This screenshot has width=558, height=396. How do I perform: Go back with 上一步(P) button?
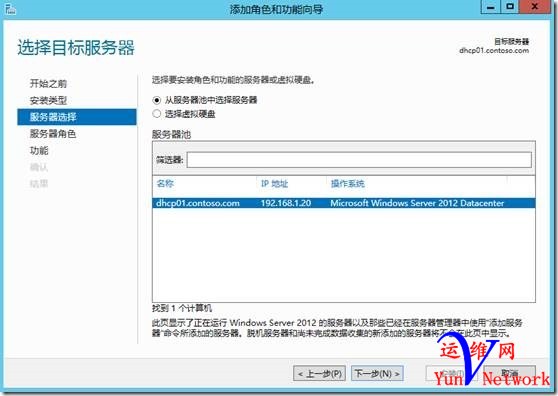(x=319, y=374)
